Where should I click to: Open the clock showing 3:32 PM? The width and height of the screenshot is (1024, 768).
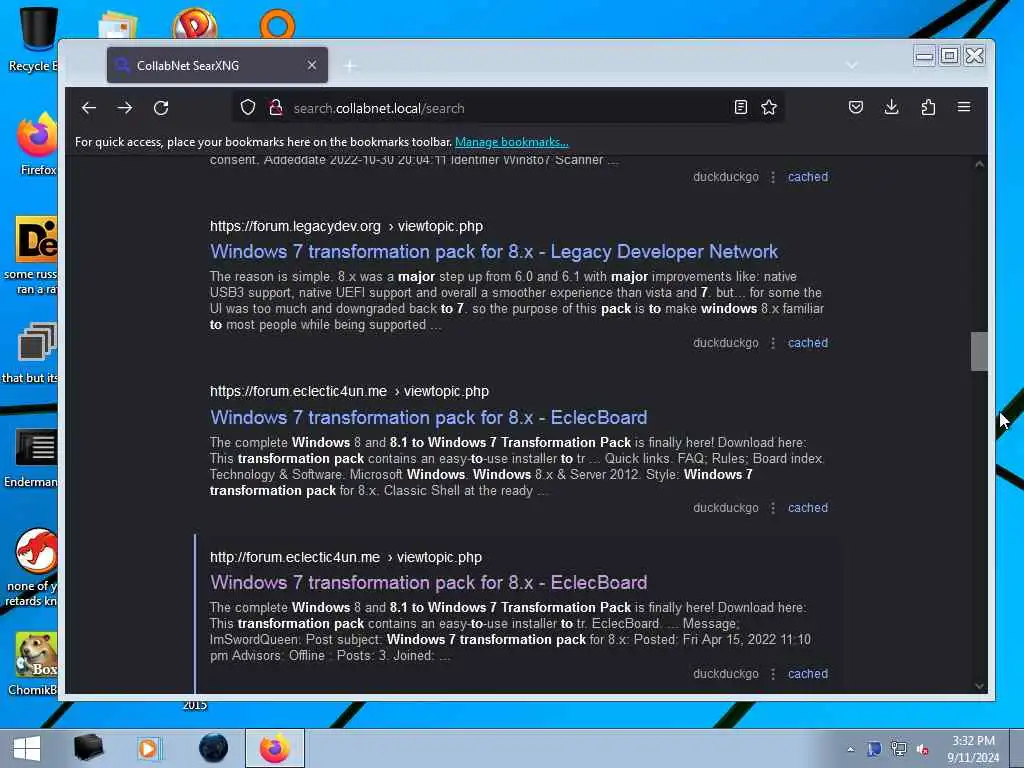(x=973, y=749)
